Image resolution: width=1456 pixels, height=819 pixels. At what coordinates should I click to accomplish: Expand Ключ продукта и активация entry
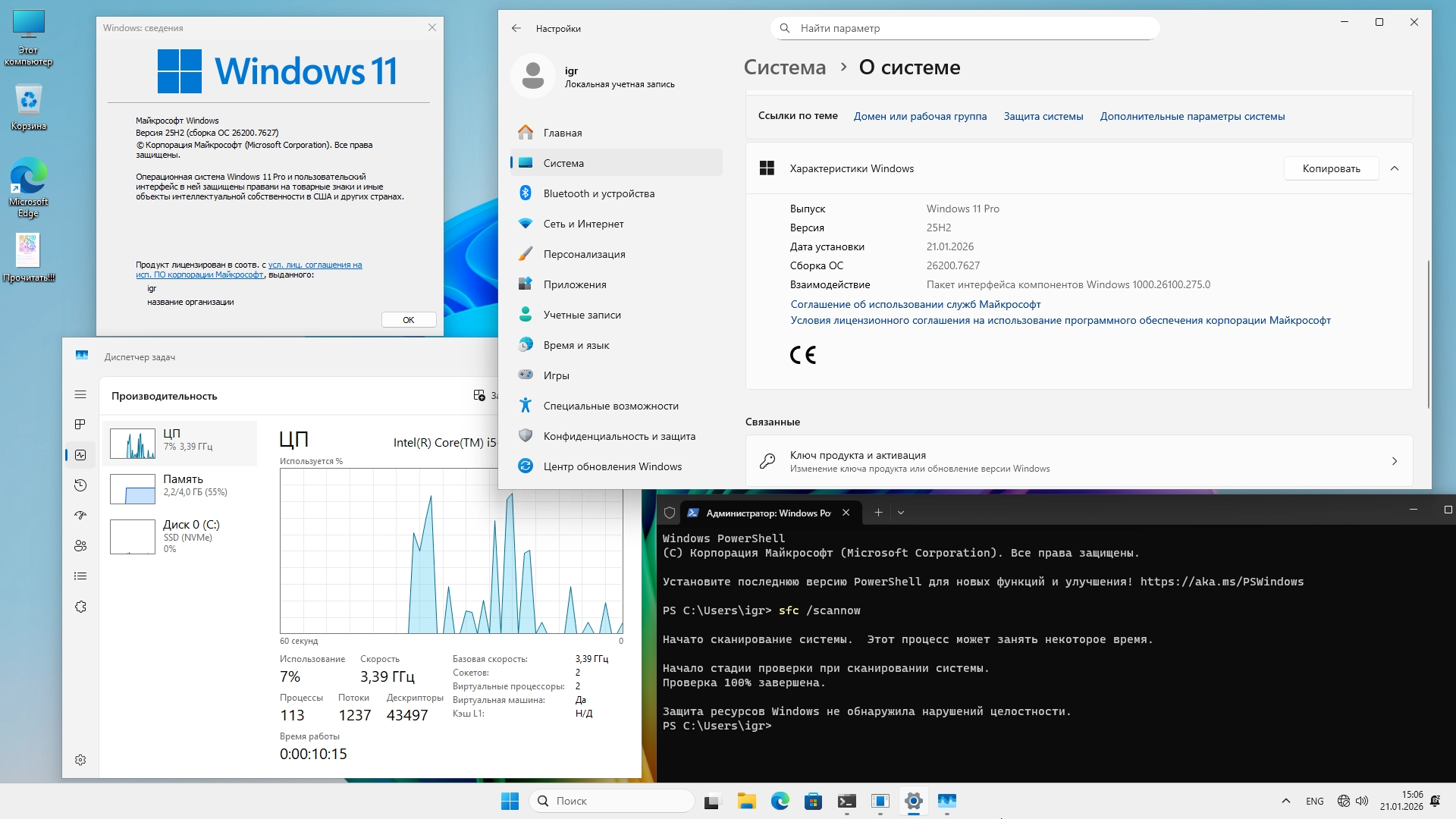pyautogui.click(x=1394, y=461)
